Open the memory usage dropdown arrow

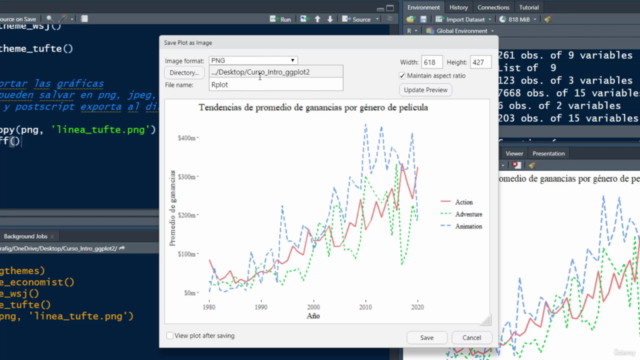pyautogui.click(x=535, y=19)
